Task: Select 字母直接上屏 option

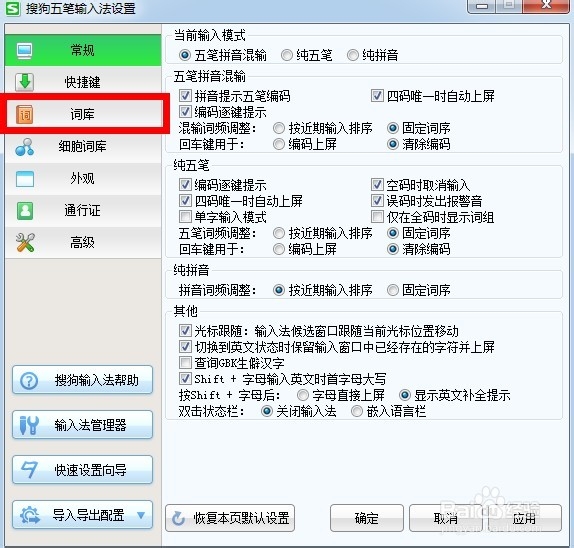Action: pos(303,395)
